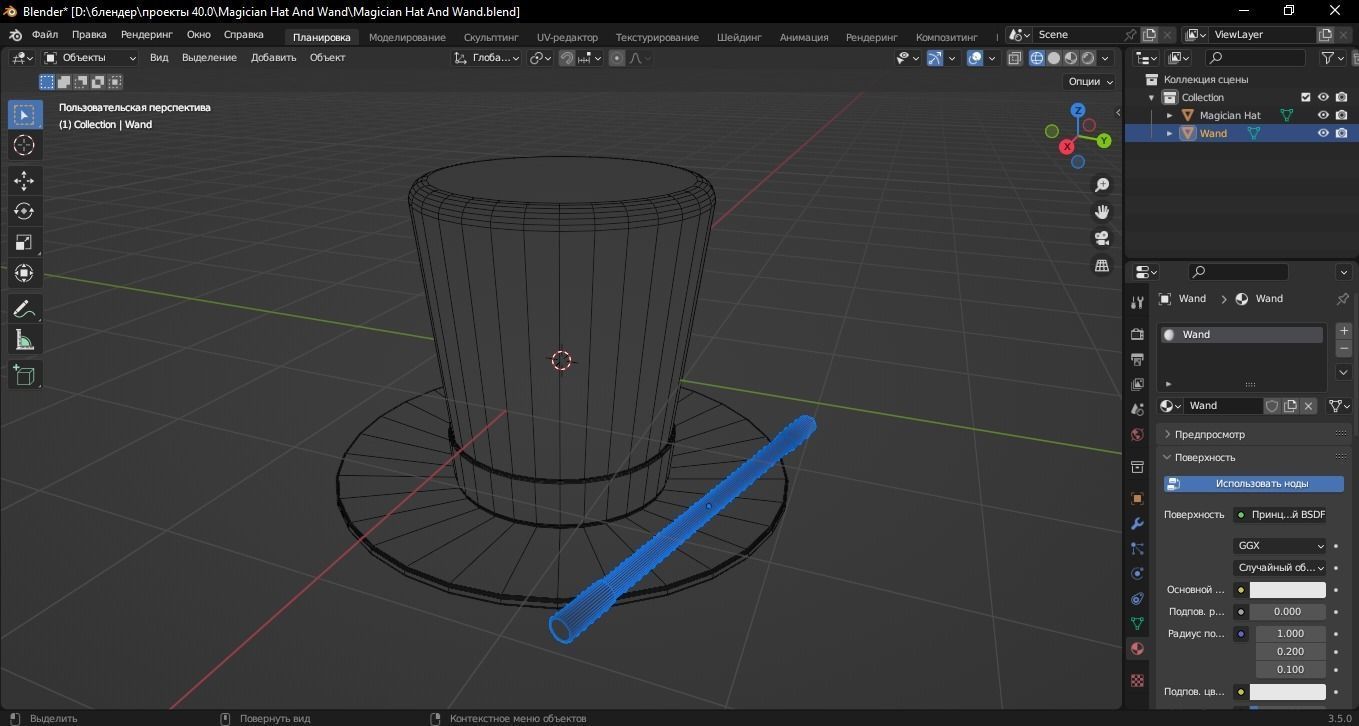Open the 'Добавить' viewport menu
The height and width of the screenshot is (726, 1359).
click(273, 58)
